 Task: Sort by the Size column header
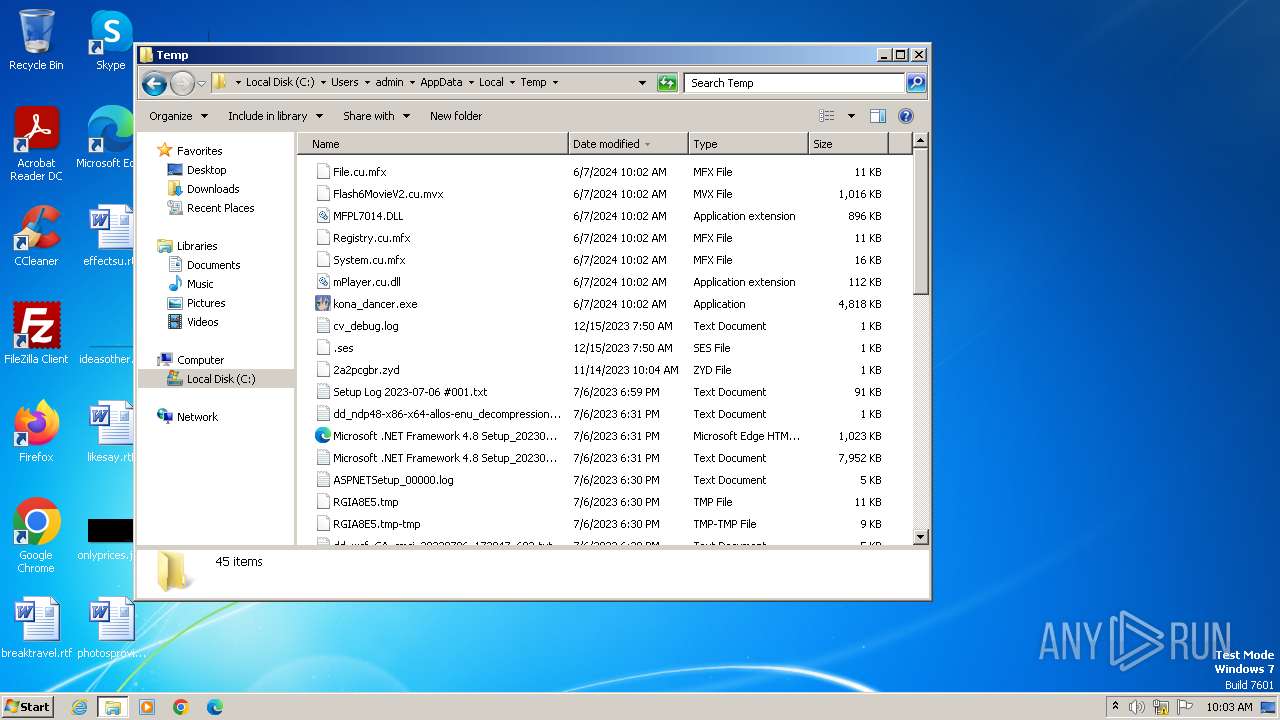coord(848,144)
